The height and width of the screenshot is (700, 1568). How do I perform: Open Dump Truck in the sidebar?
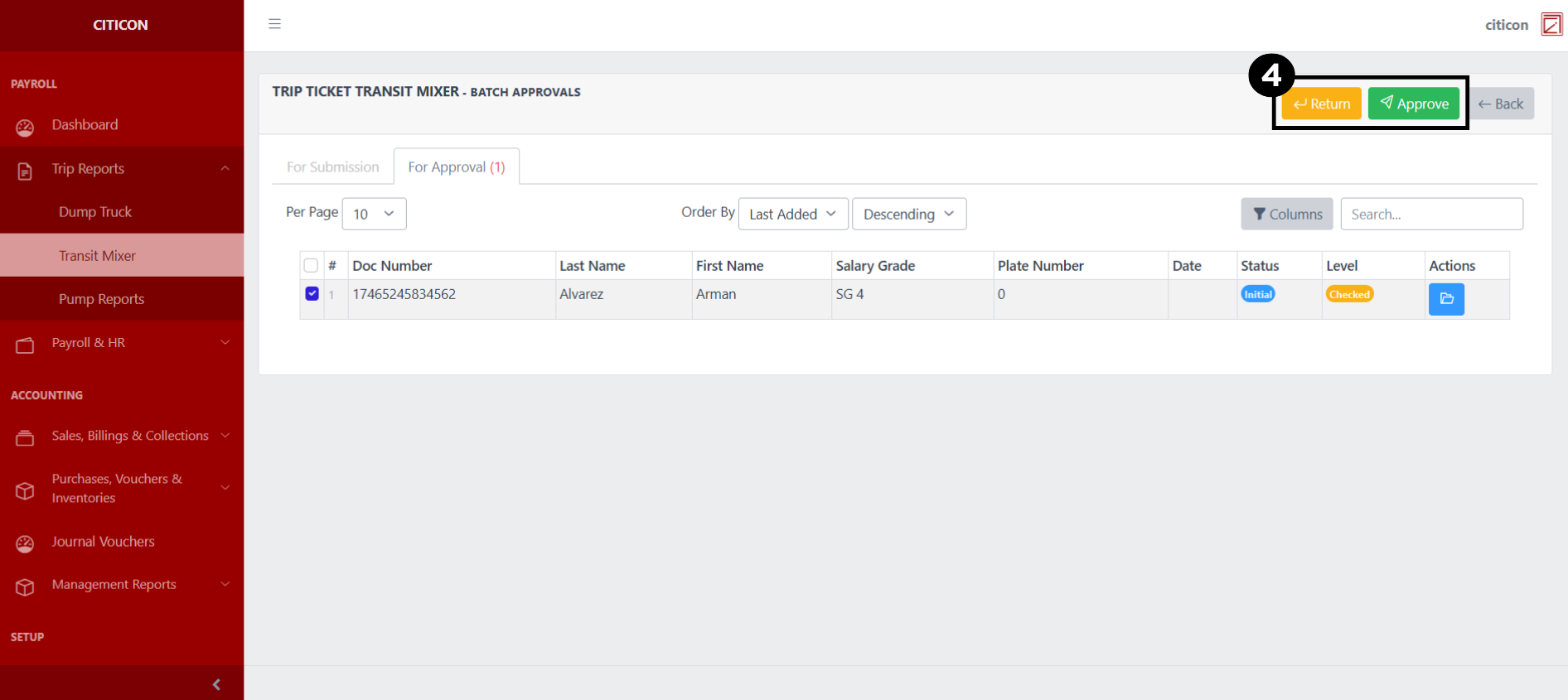(x=95, y=212)
